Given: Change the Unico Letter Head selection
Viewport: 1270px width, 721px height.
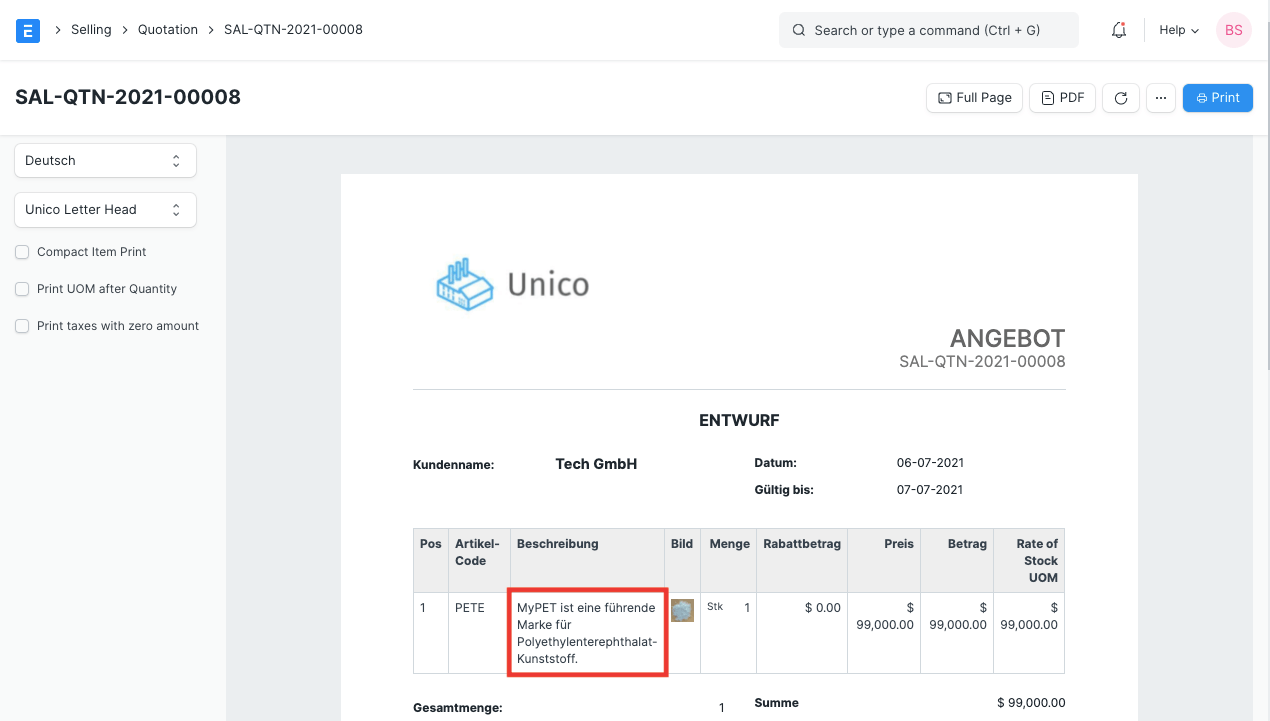Looking at the screenshot, I should pyautogui.click(x=105, y=210).
